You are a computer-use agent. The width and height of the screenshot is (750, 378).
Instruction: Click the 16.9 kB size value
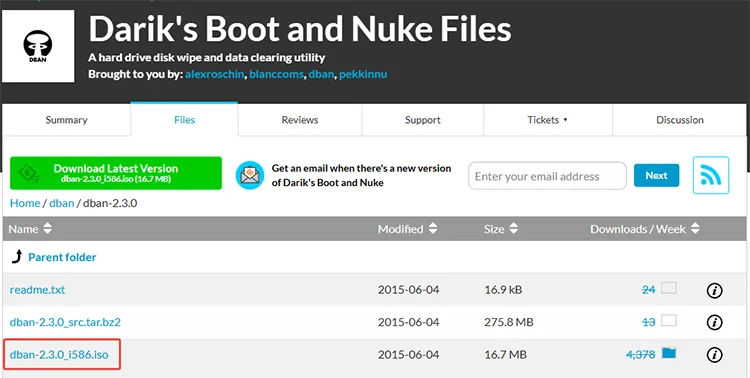[x=503, y=290]
